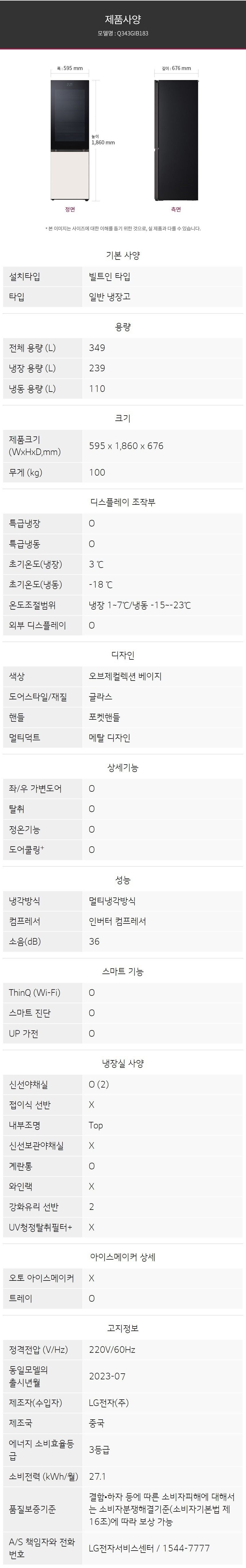Click the 제품사양 title header
Viewport: 246px width, 1568px height.
pyautogui.click(x=123, y=20)
